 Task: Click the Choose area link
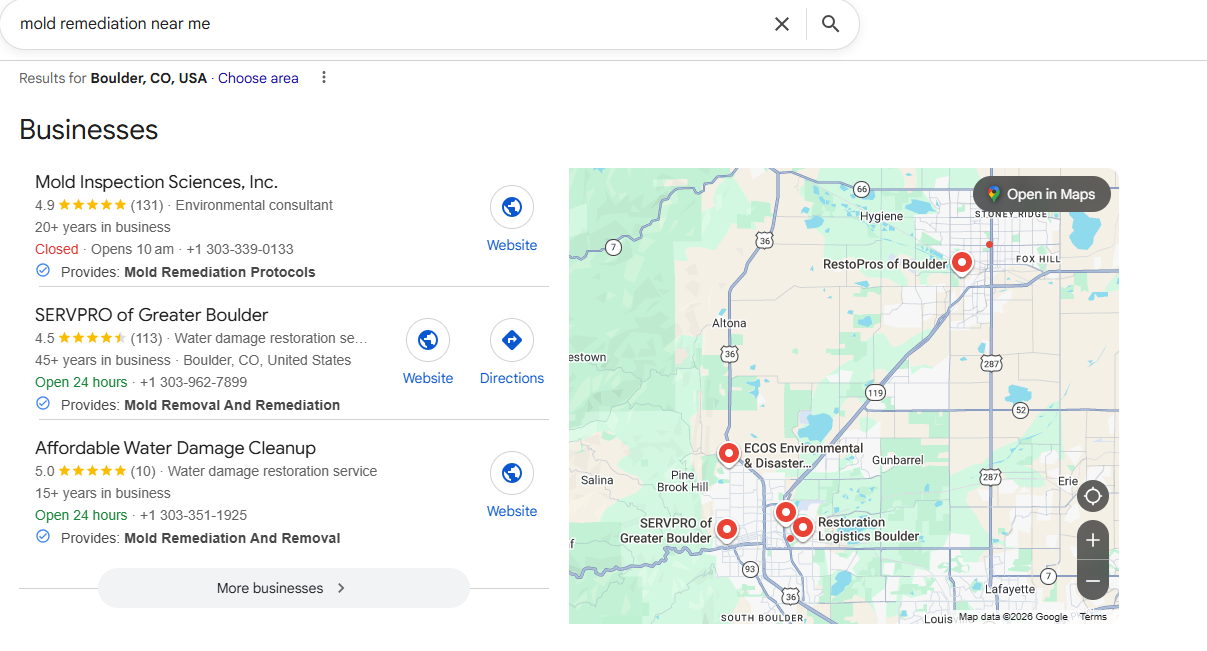tap(258, 78)
